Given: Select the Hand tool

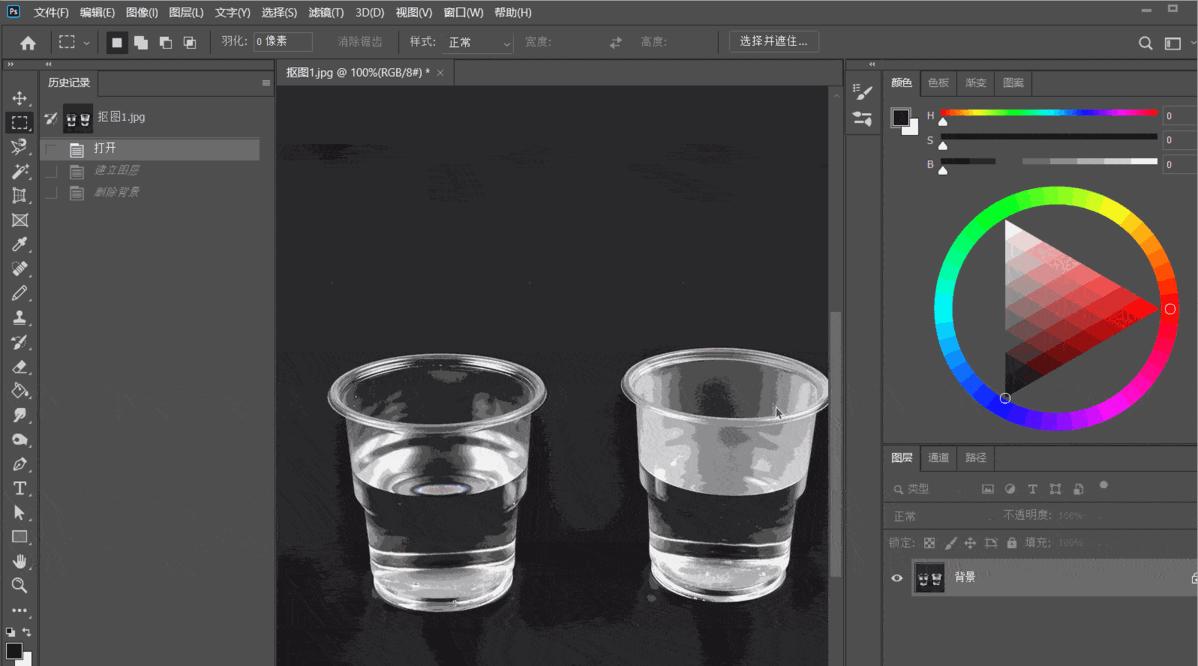Looking at the screenshot, I should click(x=20, y=561).
